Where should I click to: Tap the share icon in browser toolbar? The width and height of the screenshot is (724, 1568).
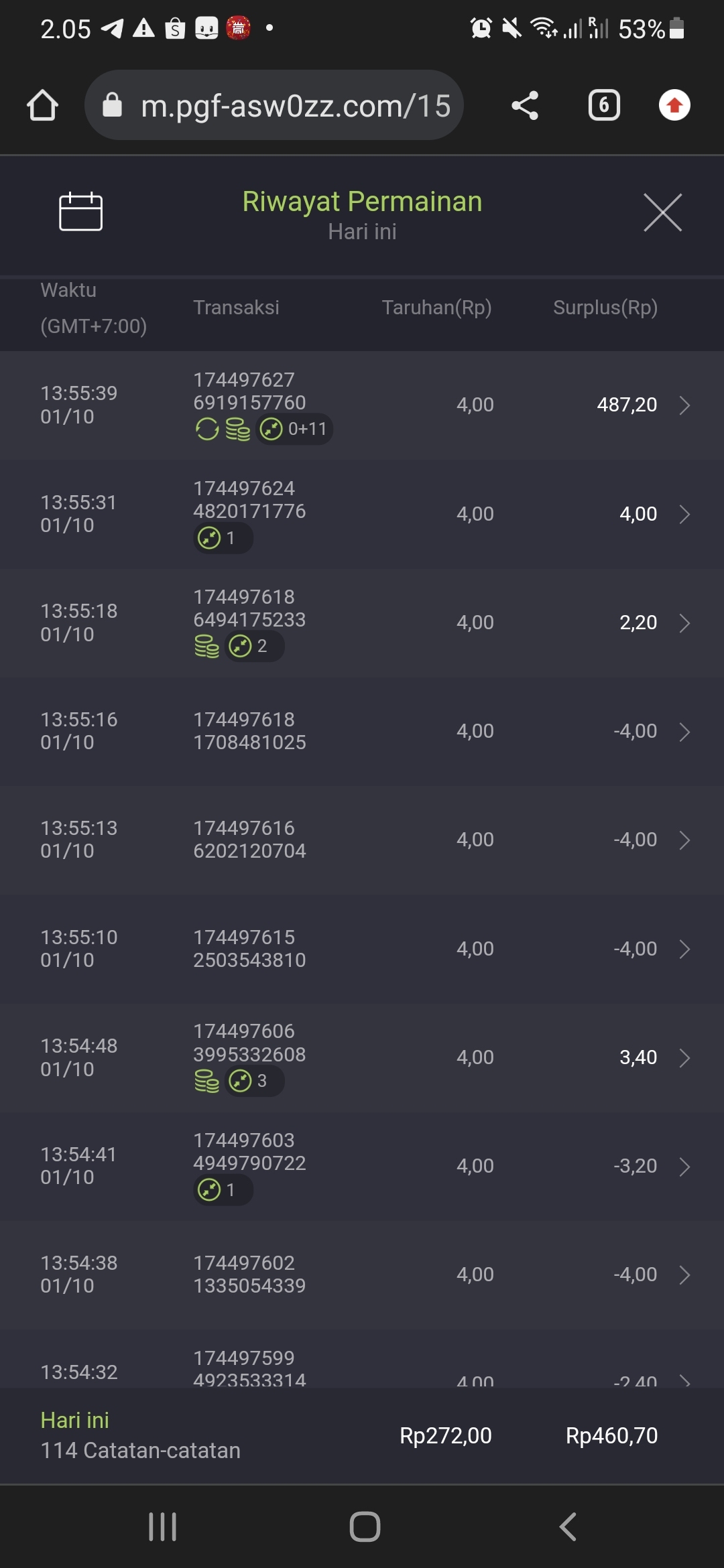pyautogui.click(x=525, y=106)
